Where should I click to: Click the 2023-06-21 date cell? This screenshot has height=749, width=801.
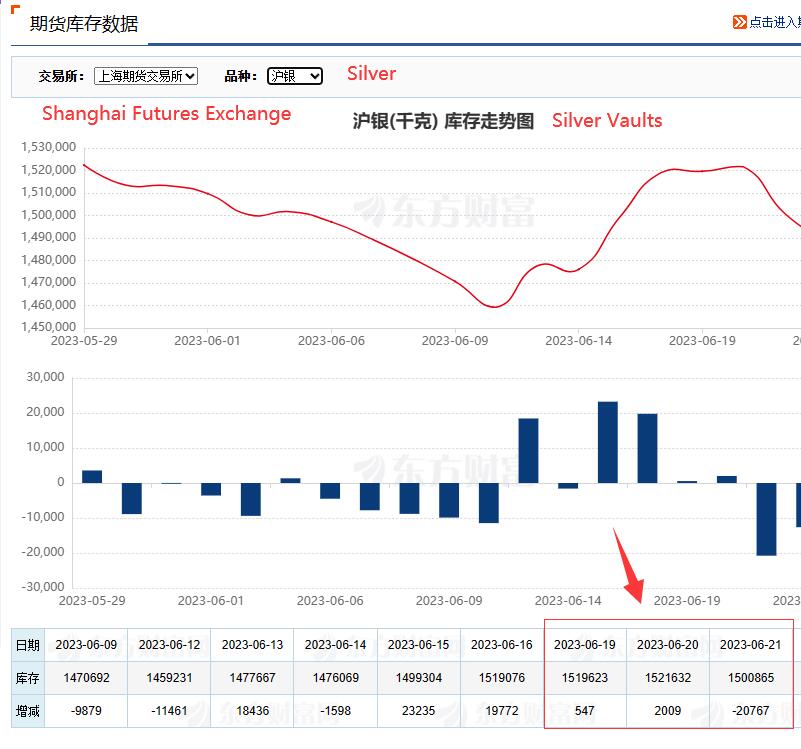751,645
